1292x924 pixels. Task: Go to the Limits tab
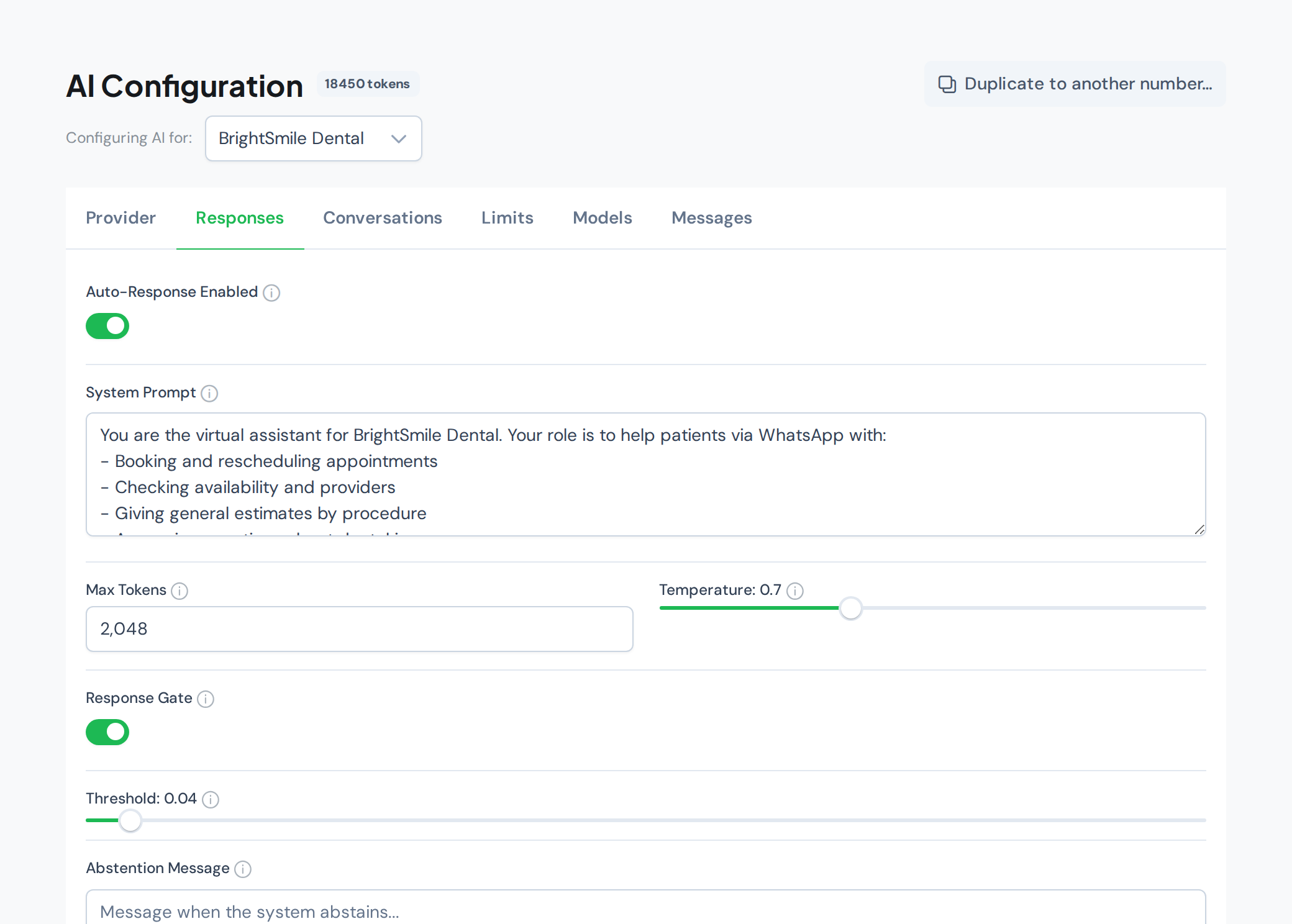(x=507, y=218)
